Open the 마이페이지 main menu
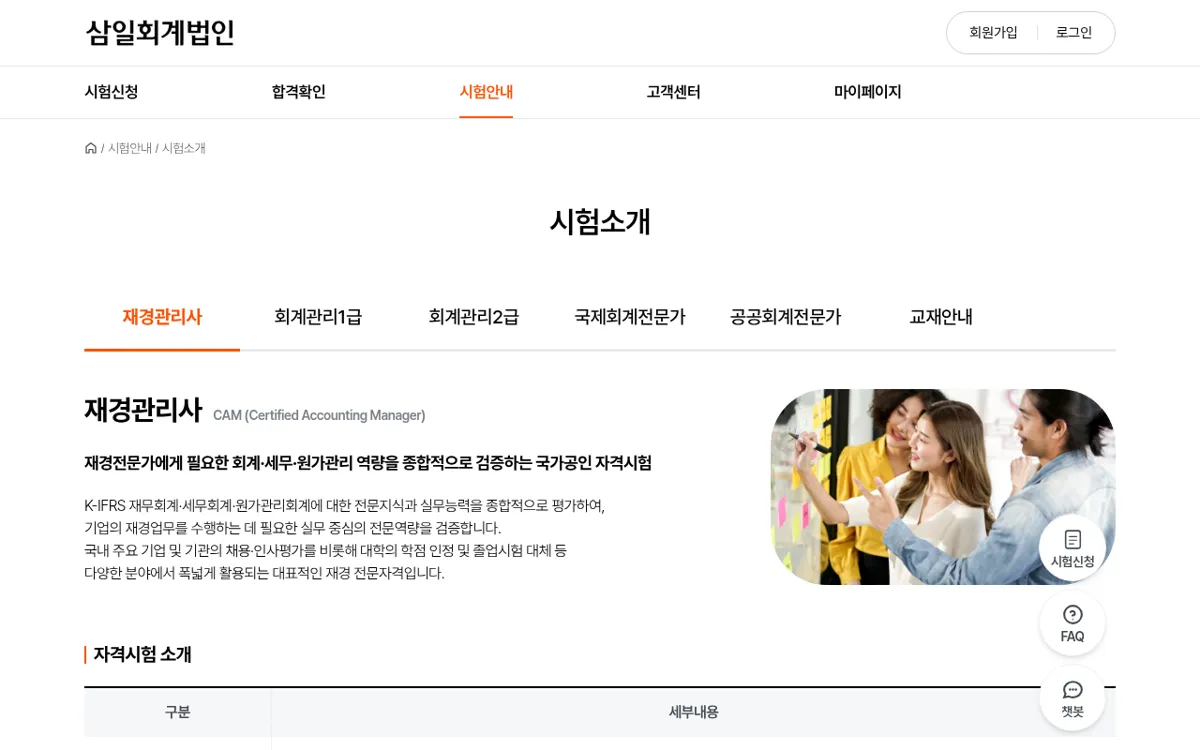The width and height of the screenshot is (1200, 750). pos(868,92)
